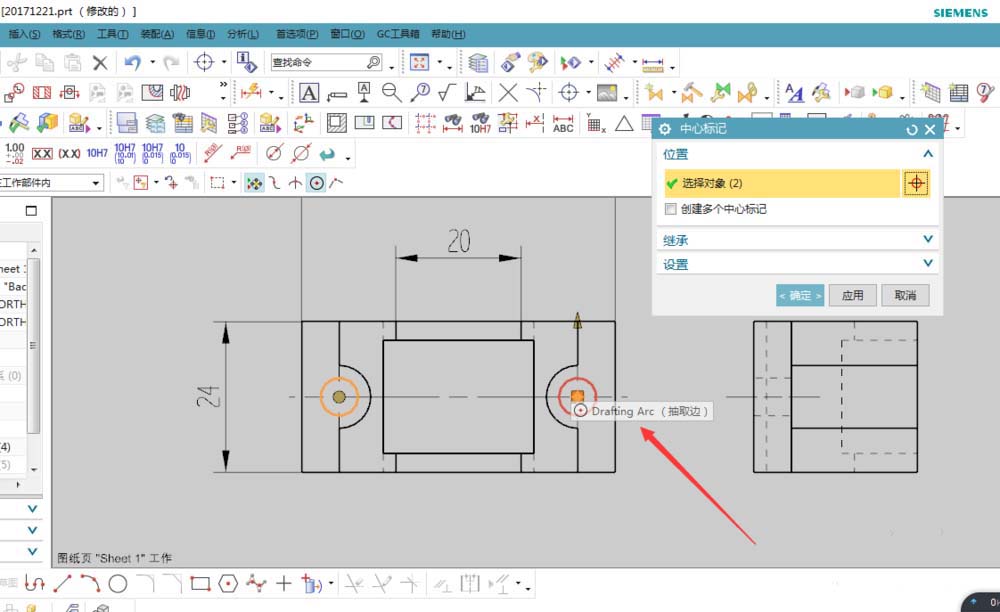Select the intersection symbol X icon
Screen dimensions: 1000x612
508,93
